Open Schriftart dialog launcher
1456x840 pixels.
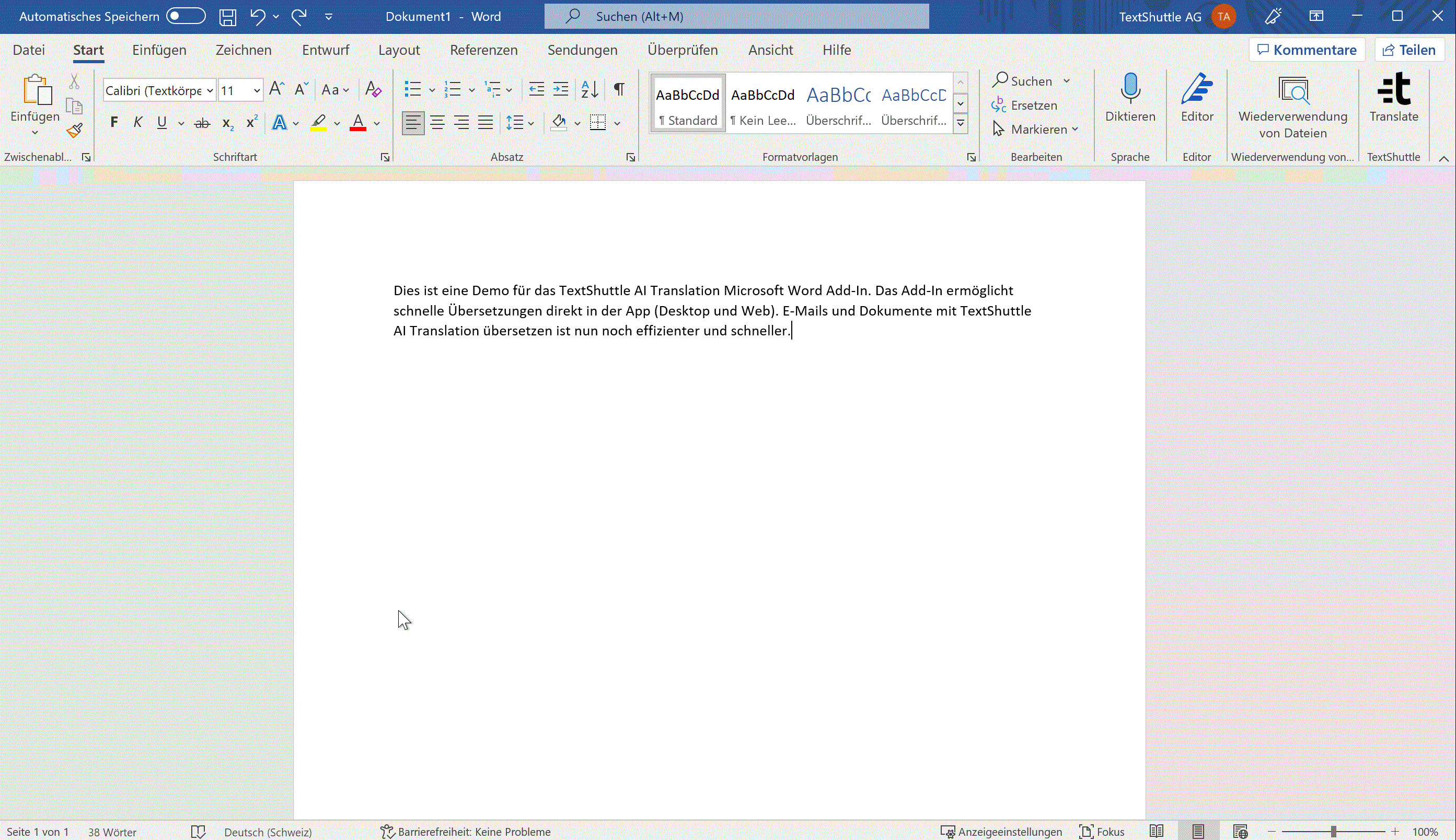tap(385, 158)
